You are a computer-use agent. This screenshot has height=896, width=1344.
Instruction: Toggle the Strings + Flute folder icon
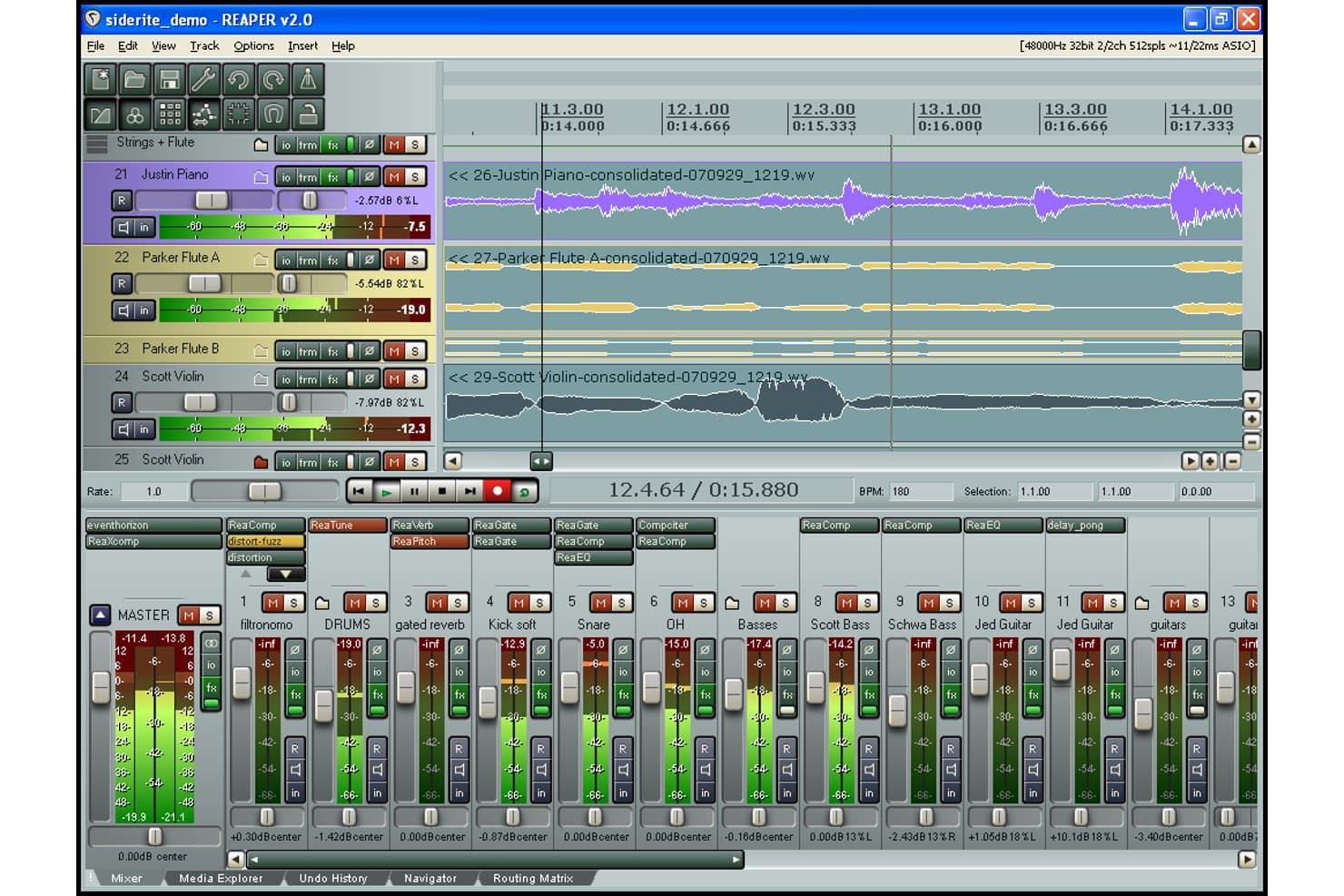[x=261, y=145]
